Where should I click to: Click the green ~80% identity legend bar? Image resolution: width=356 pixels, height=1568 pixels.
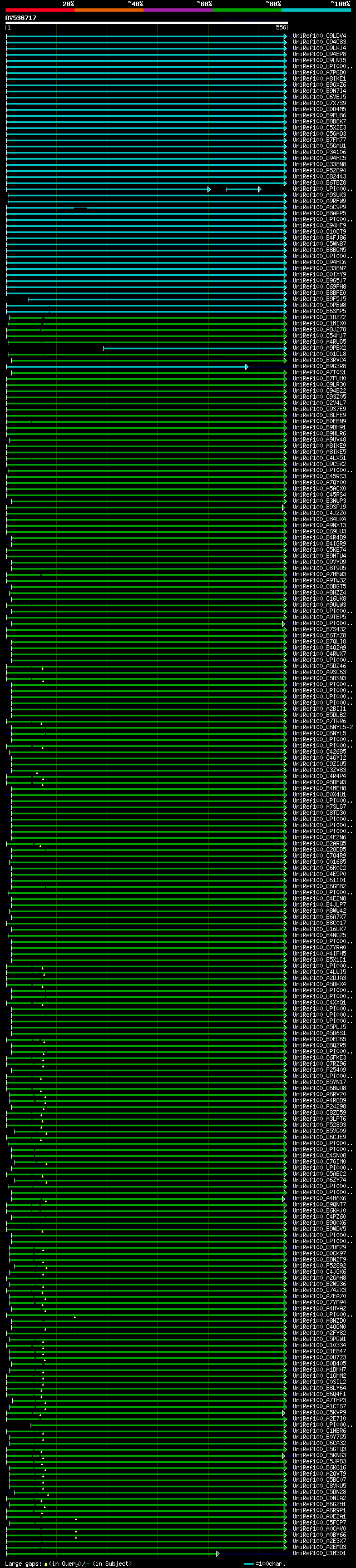pyautogui.click(x=247, y=10)
